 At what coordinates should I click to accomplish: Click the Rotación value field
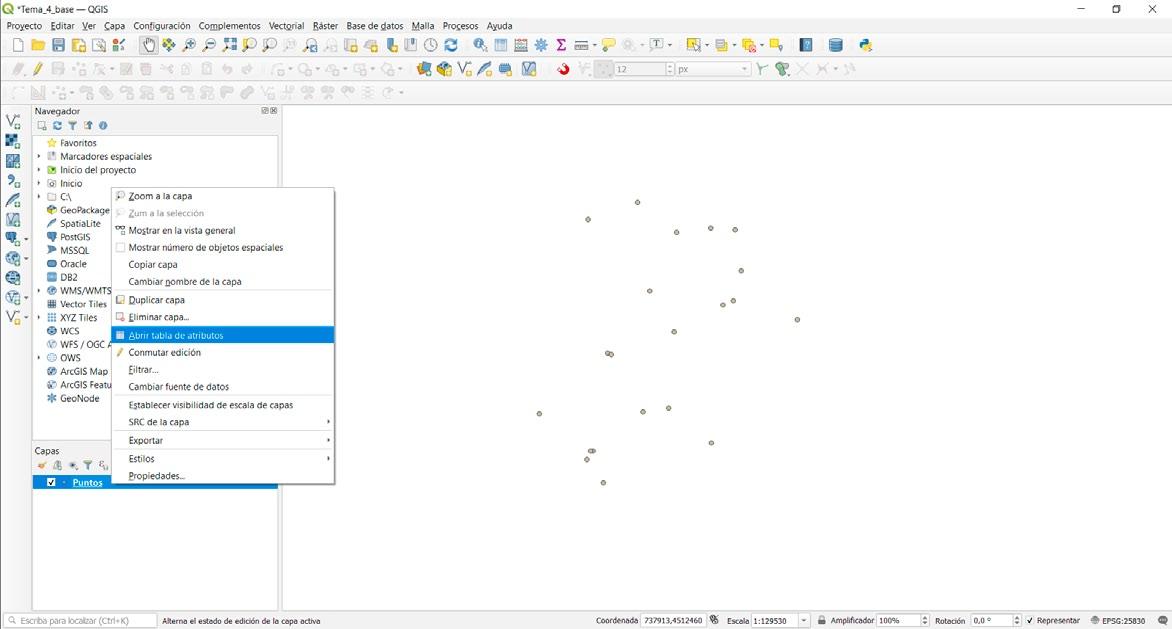(x=991, y=621)
